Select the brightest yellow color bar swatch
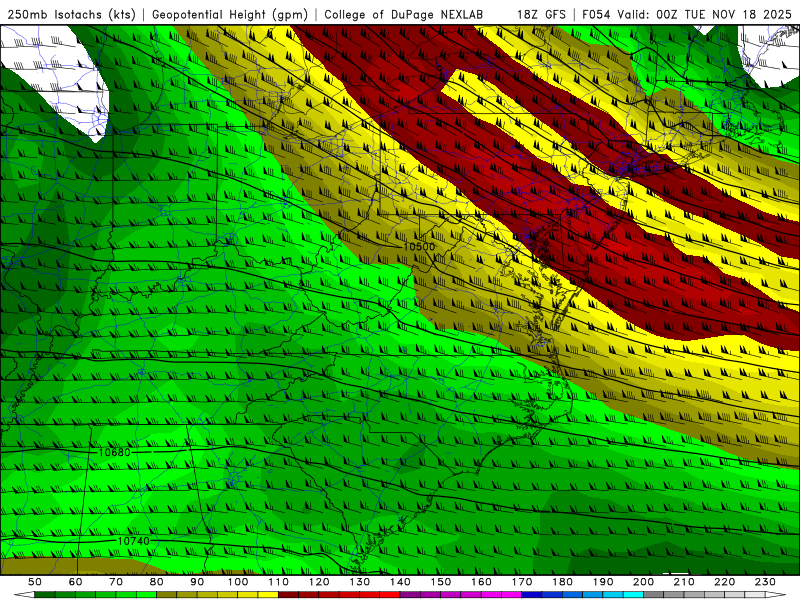The width and height of the screenshot is (800, 600). coord(268,594)
